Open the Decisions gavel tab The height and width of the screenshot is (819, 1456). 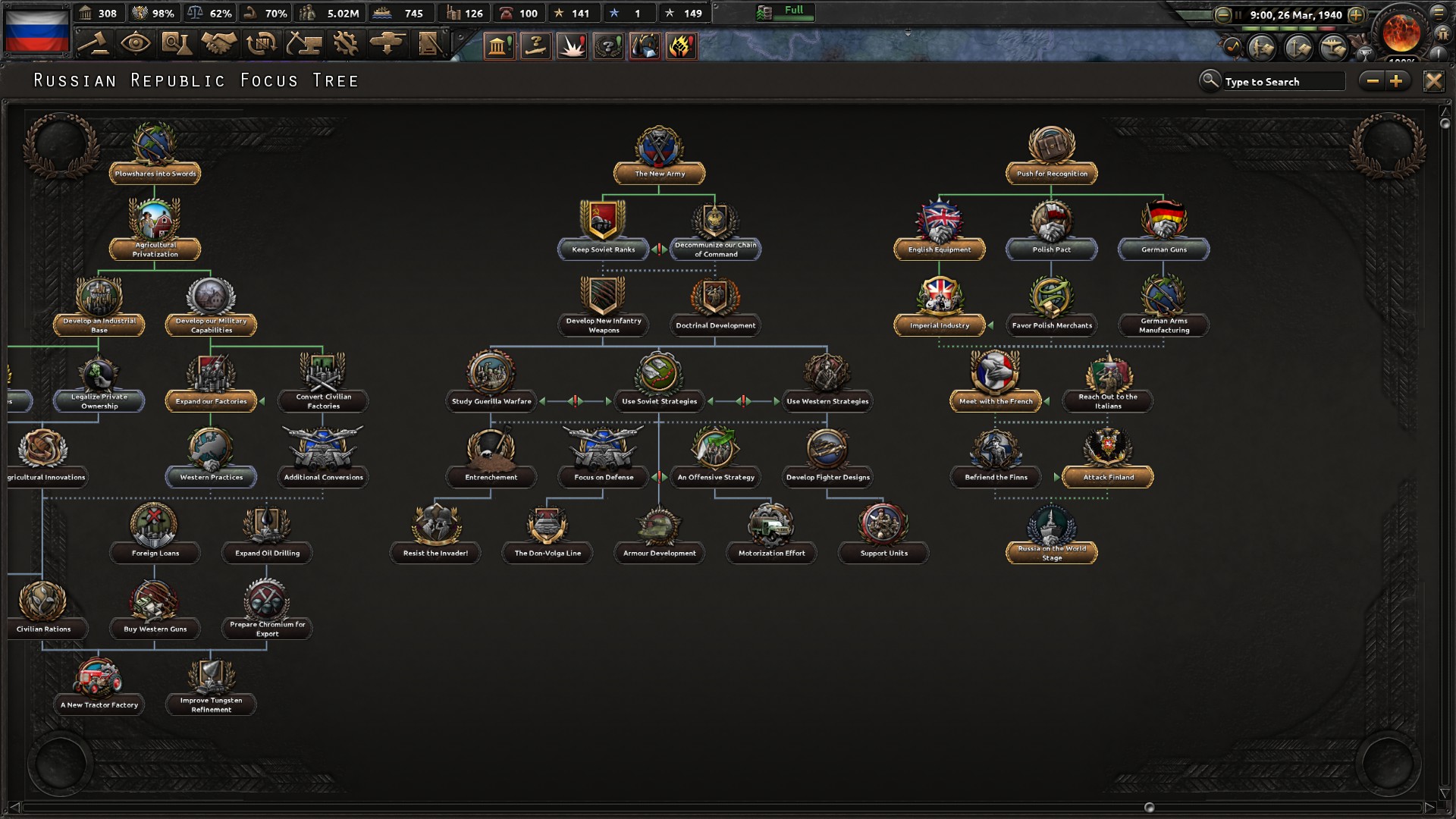[93, 44]
